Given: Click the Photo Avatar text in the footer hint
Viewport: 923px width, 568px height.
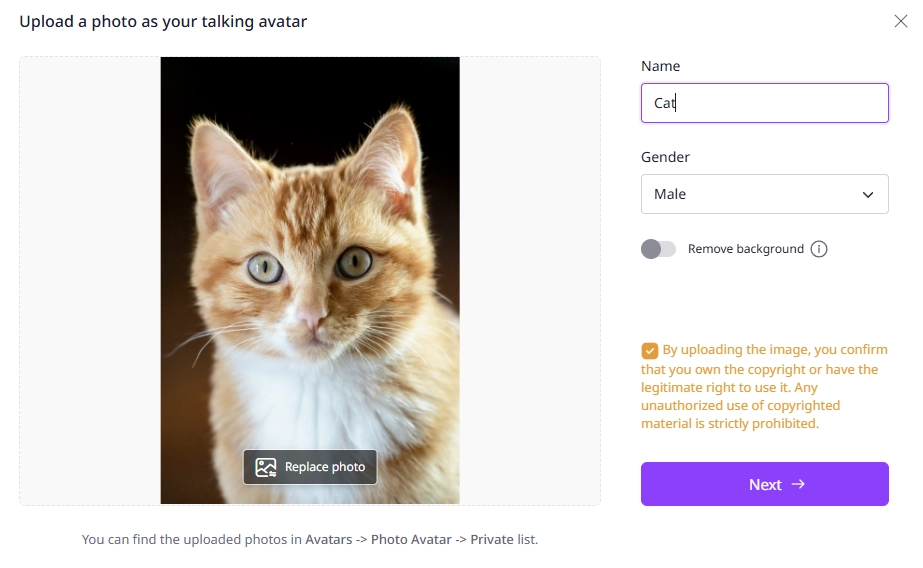Looking at the screenshot, I should (x=412, y=540).
